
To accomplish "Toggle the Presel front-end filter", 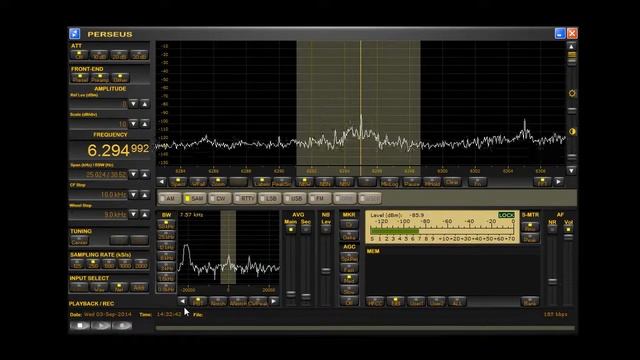I will coord(80,78).
